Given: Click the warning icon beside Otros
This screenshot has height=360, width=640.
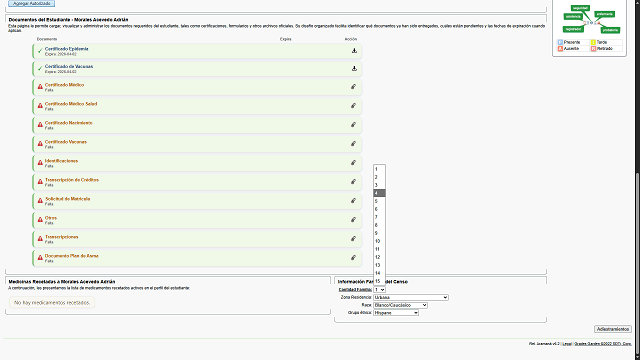Looking at the screenshot, I should [40, 220].
